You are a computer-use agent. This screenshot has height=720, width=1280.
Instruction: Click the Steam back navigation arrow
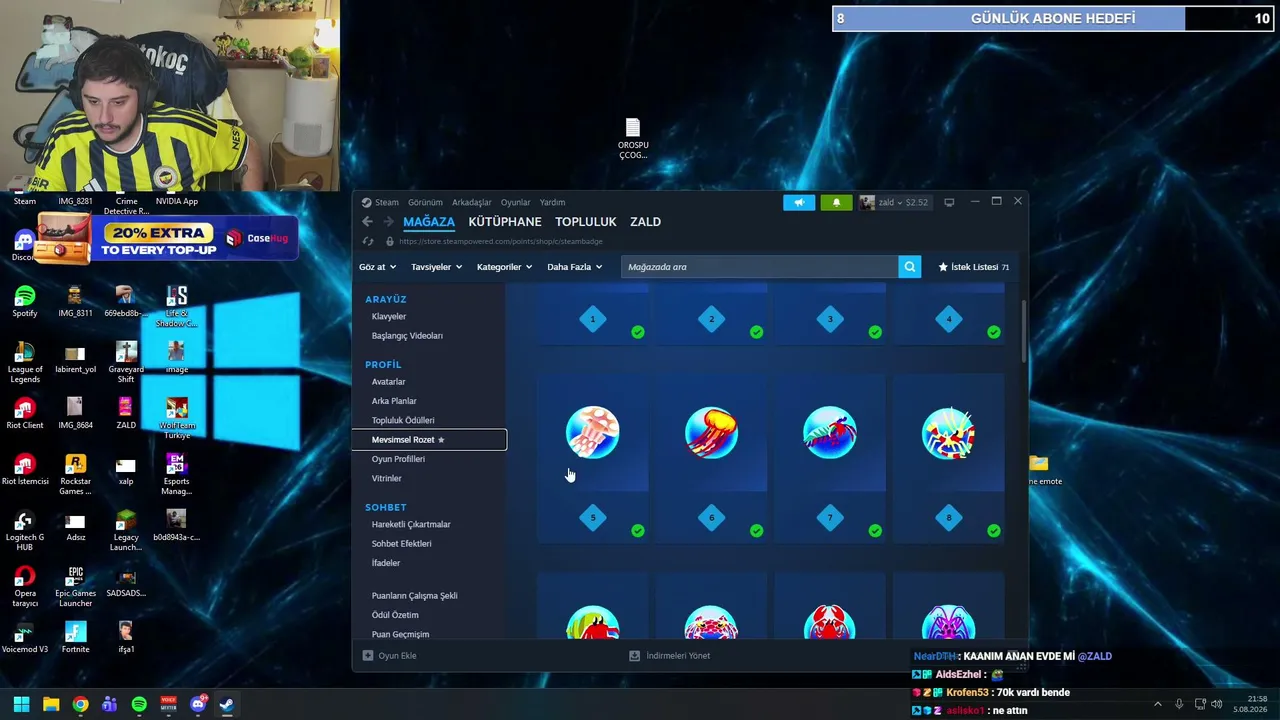click(367, 222)
